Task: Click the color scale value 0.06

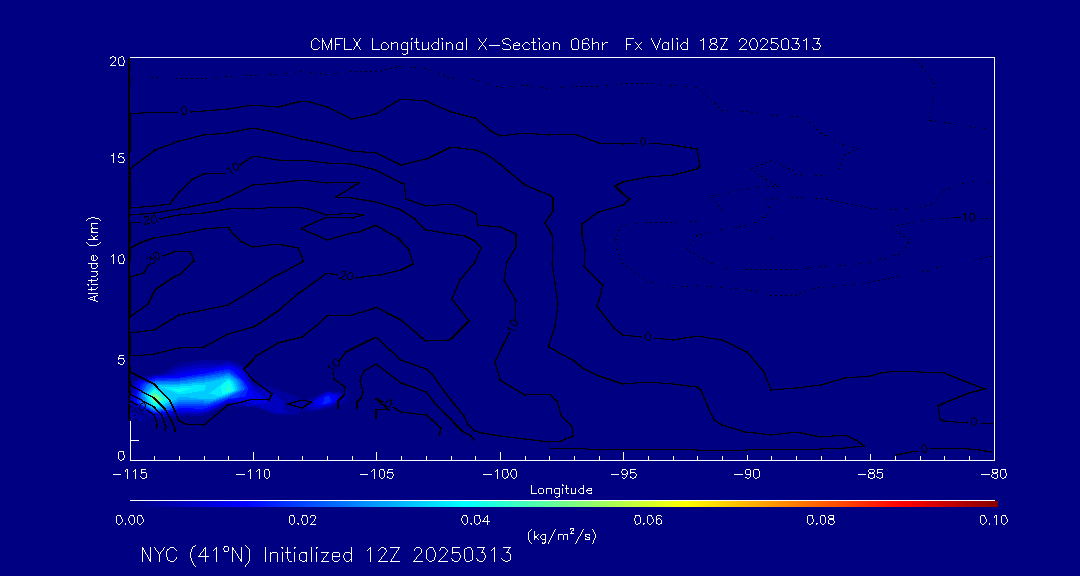Action: (x=649, y=520)
